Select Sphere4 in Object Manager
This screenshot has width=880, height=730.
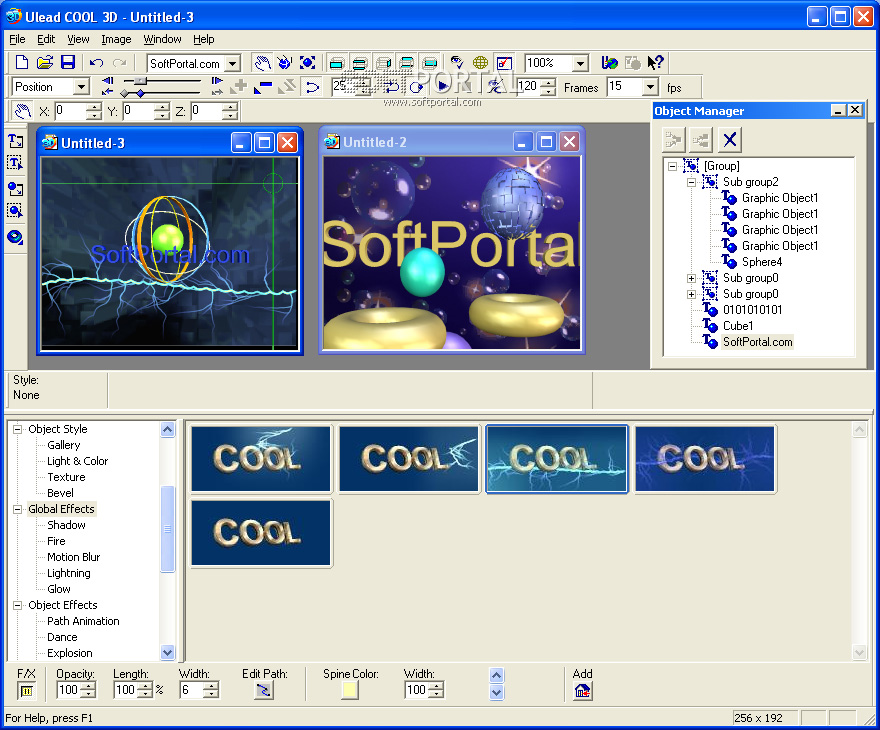click(762, 262)
